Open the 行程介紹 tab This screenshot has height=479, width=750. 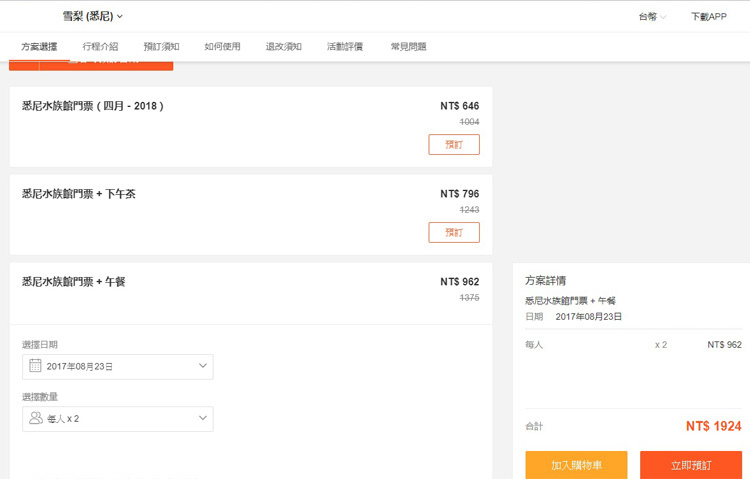(100, 46)
